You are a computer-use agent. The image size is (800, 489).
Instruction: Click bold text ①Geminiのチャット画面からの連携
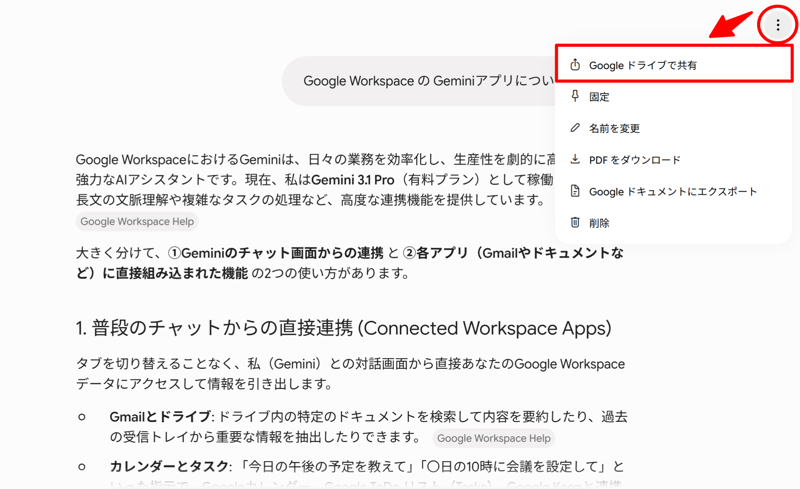coord(276,253)
